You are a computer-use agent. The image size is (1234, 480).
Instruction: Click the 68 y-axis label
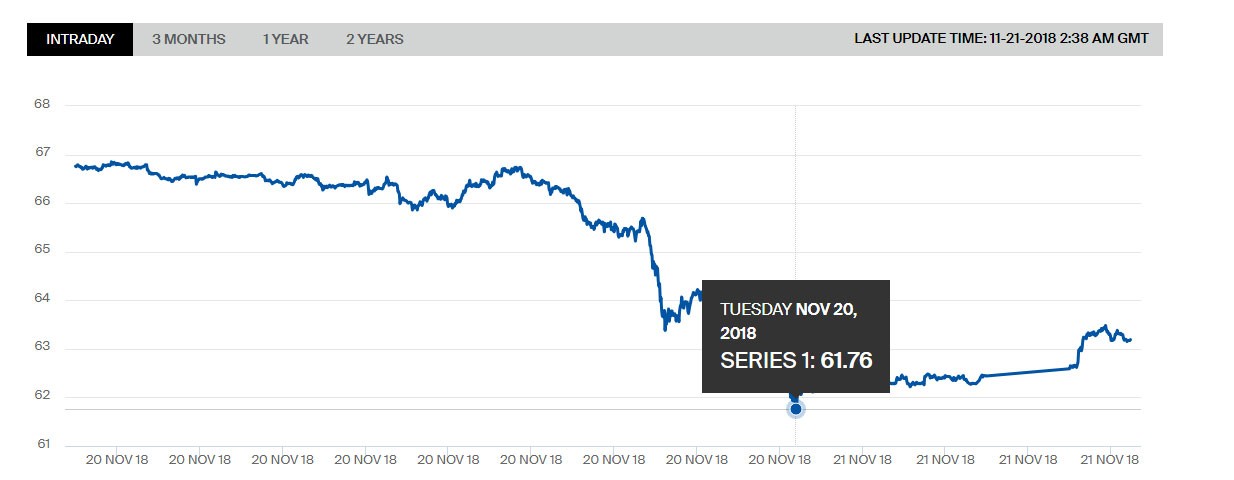click(43, 104)
